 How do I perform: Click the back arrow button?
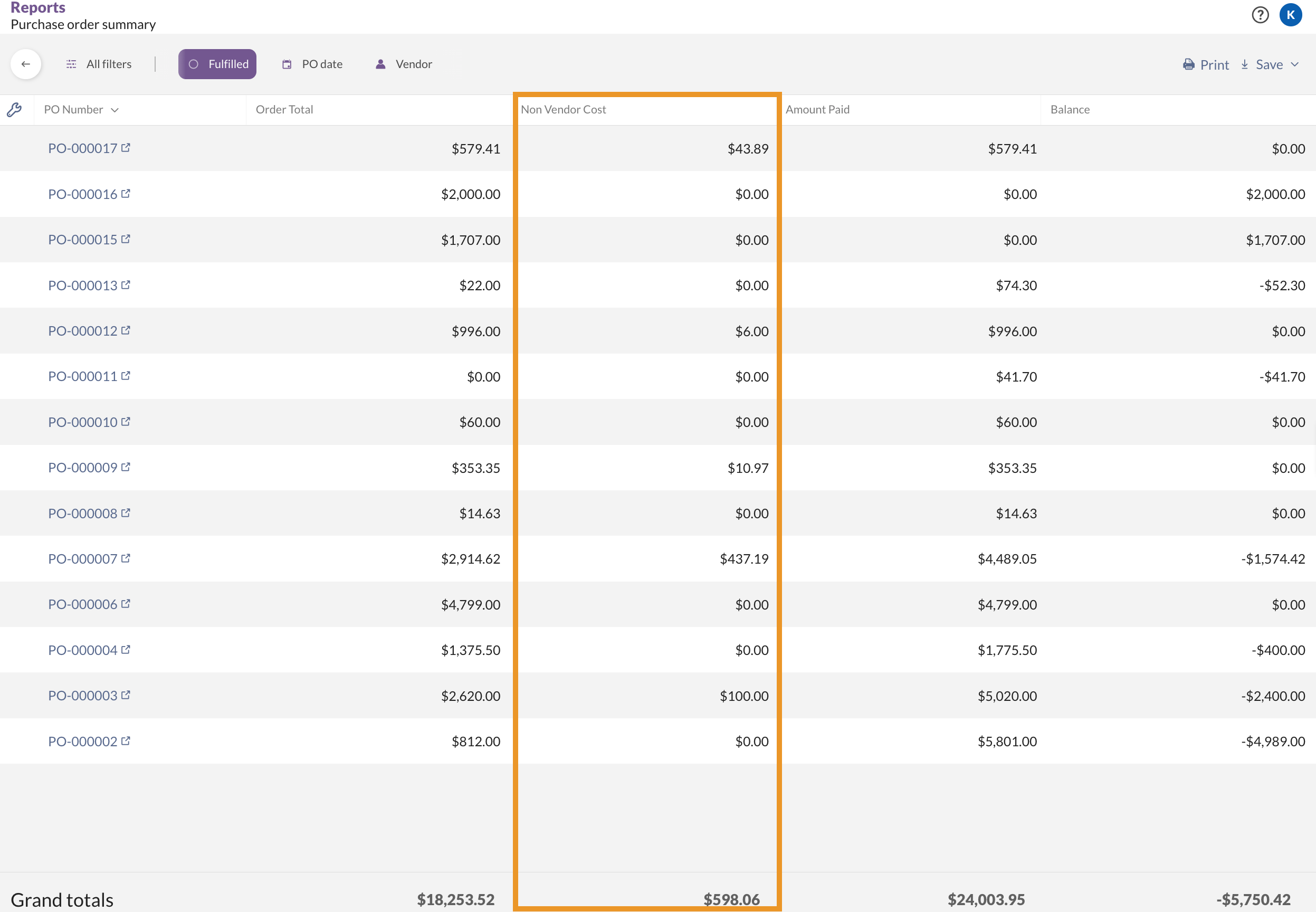[x=26, y=64]
